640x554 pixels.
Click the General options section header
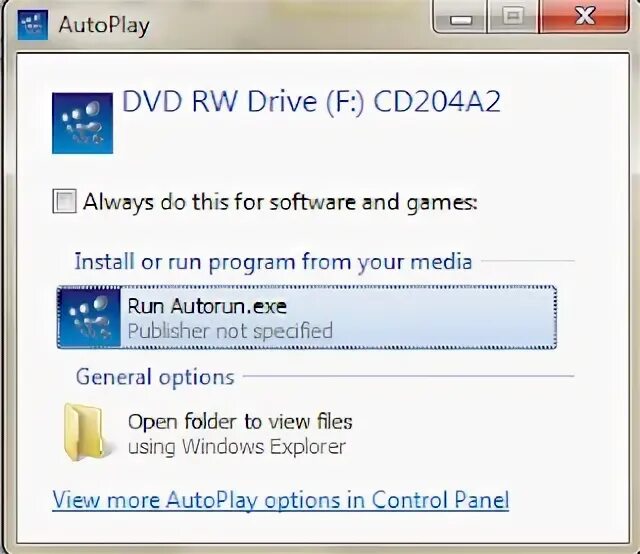[x=155, y=377]
